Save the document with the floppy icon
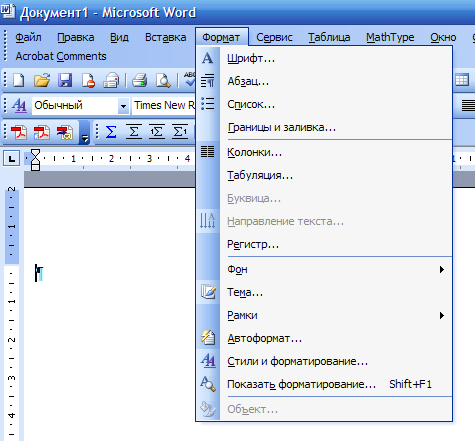Image resolution: width=475 pixels, height=441 pixels. tap(65, 80)
